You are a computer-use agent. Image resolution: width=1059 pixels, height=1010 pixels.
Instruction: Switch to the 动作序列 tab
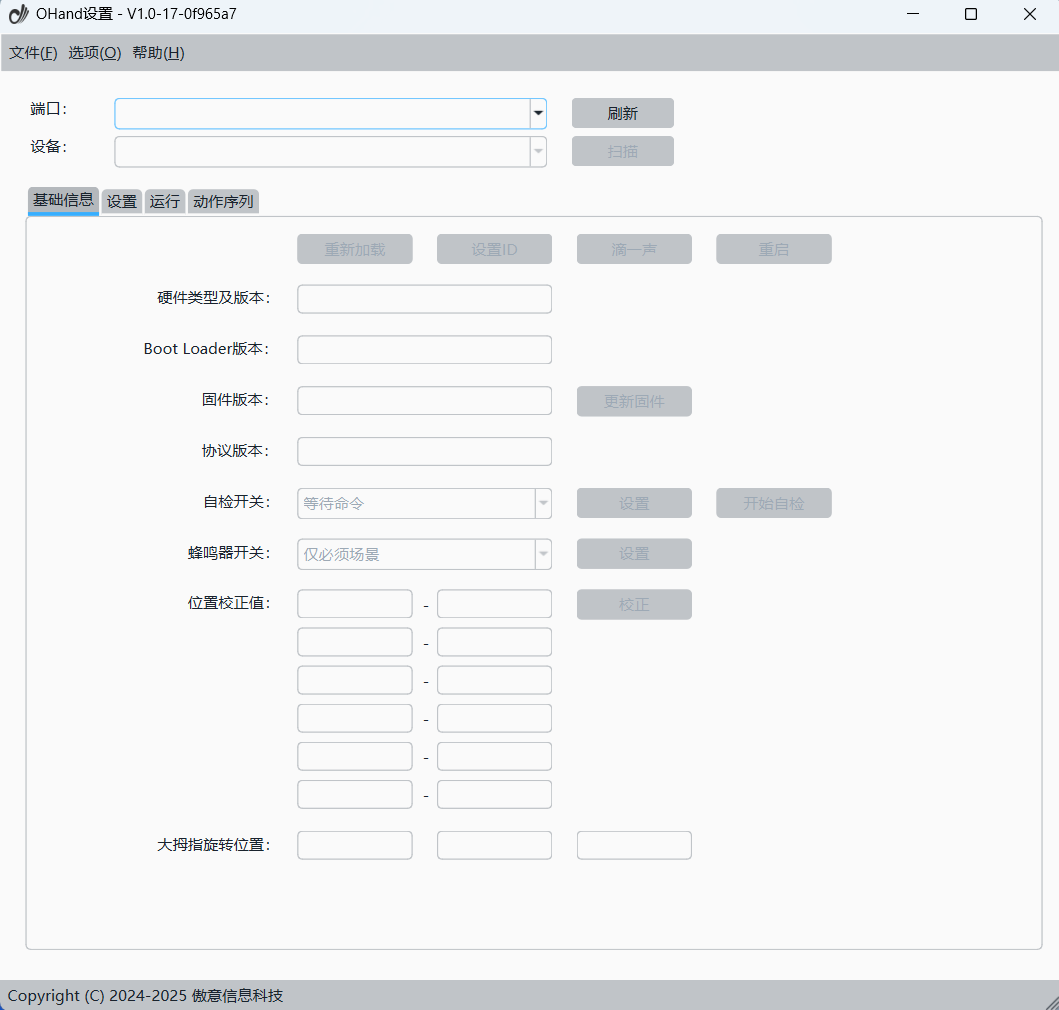pos(223,202)
